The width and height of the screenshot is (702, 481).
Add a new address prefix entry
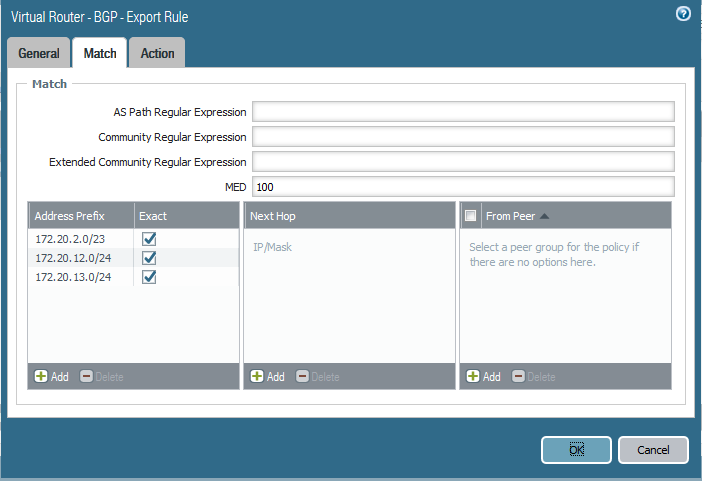(52, 377)
